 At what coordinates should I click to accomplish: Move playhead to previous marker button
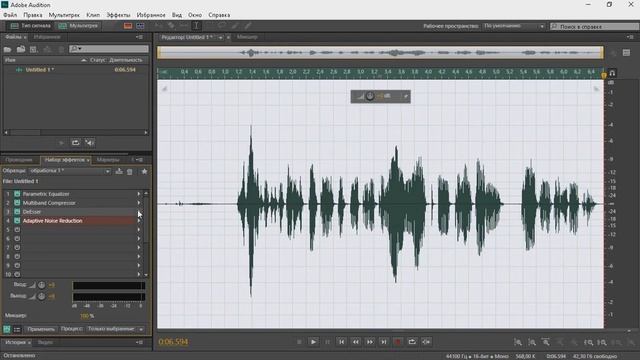coord(342,342)
